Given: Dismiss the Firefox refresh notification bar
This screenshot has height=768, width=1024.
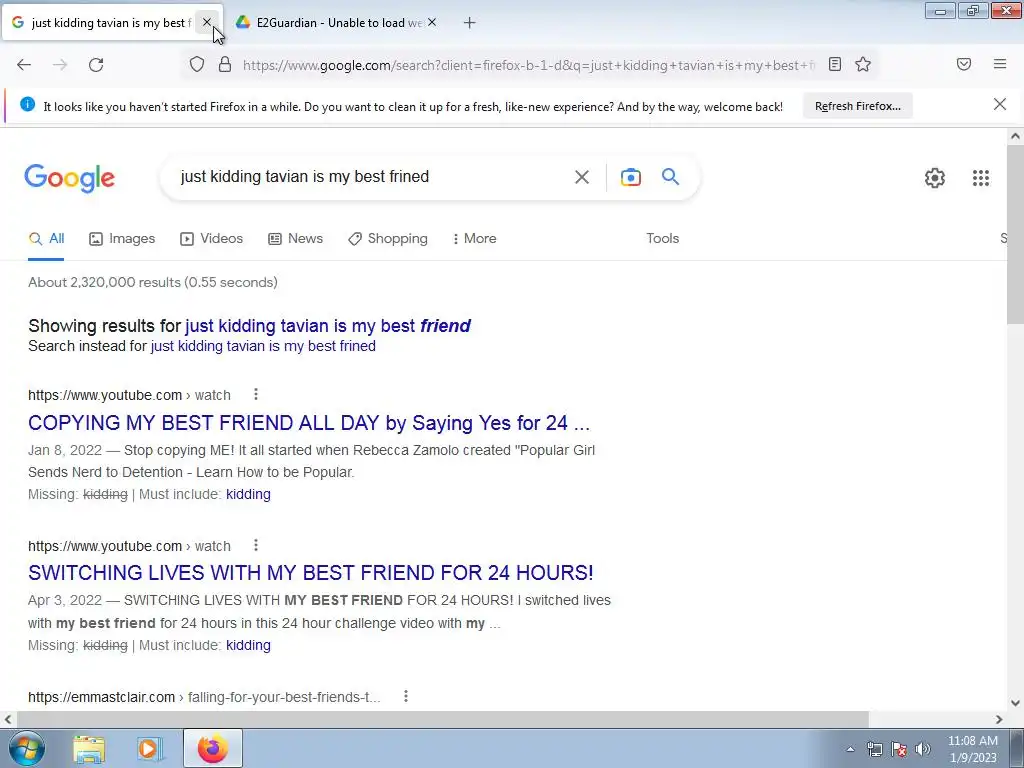Looking at the screenshot, I should pos(999,104).
